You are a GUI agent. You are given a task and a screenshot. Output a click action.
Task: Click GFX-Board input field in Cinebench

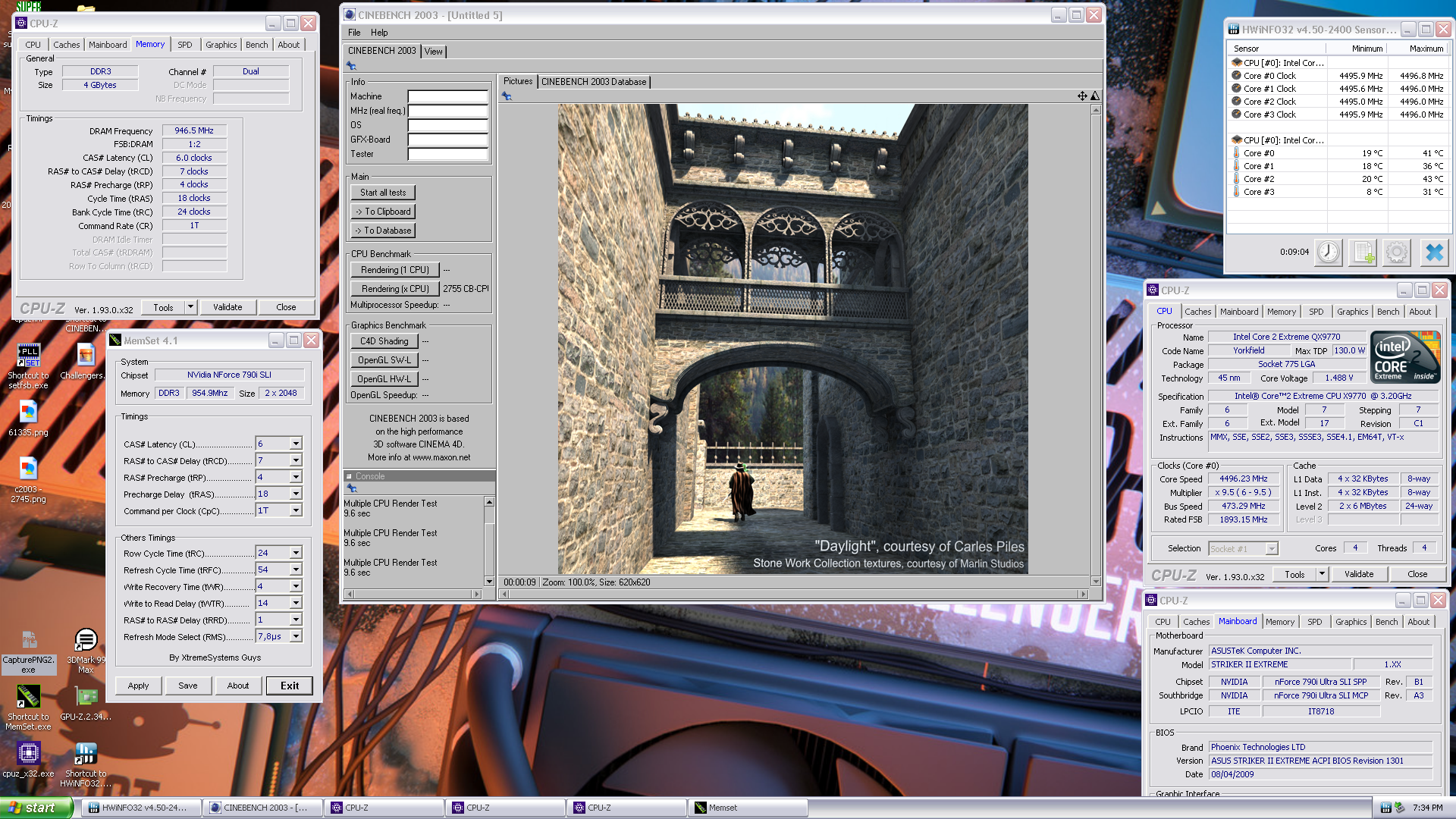click(447, 140)
